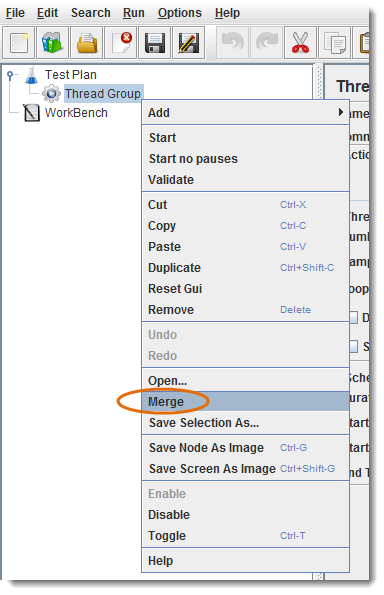Select the Test Plan tree label
This screenshot has height=595, width=384.
71,75
